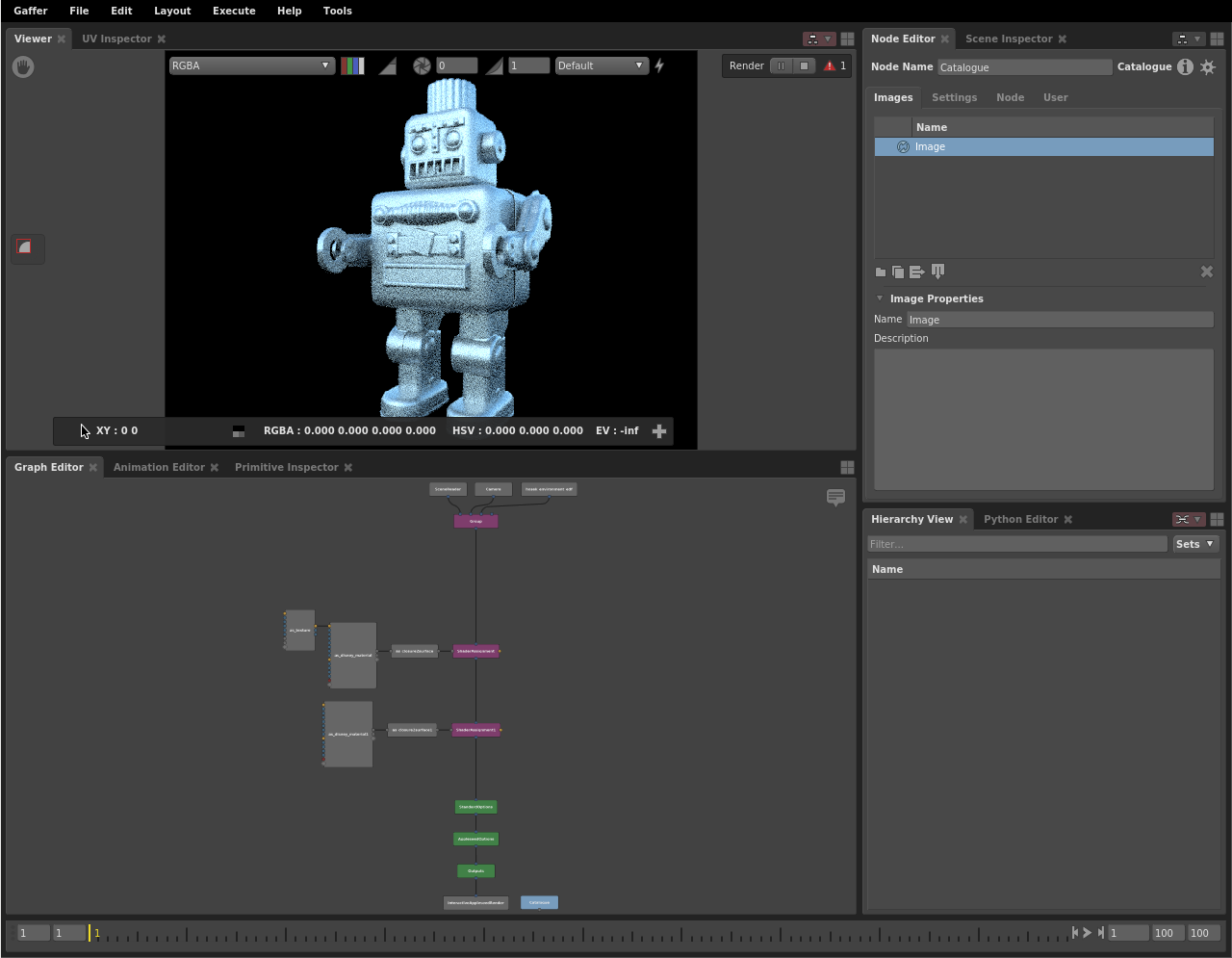Click the extract image down-arrow icon
The image size is (1232, 958).
pos(937,272)
